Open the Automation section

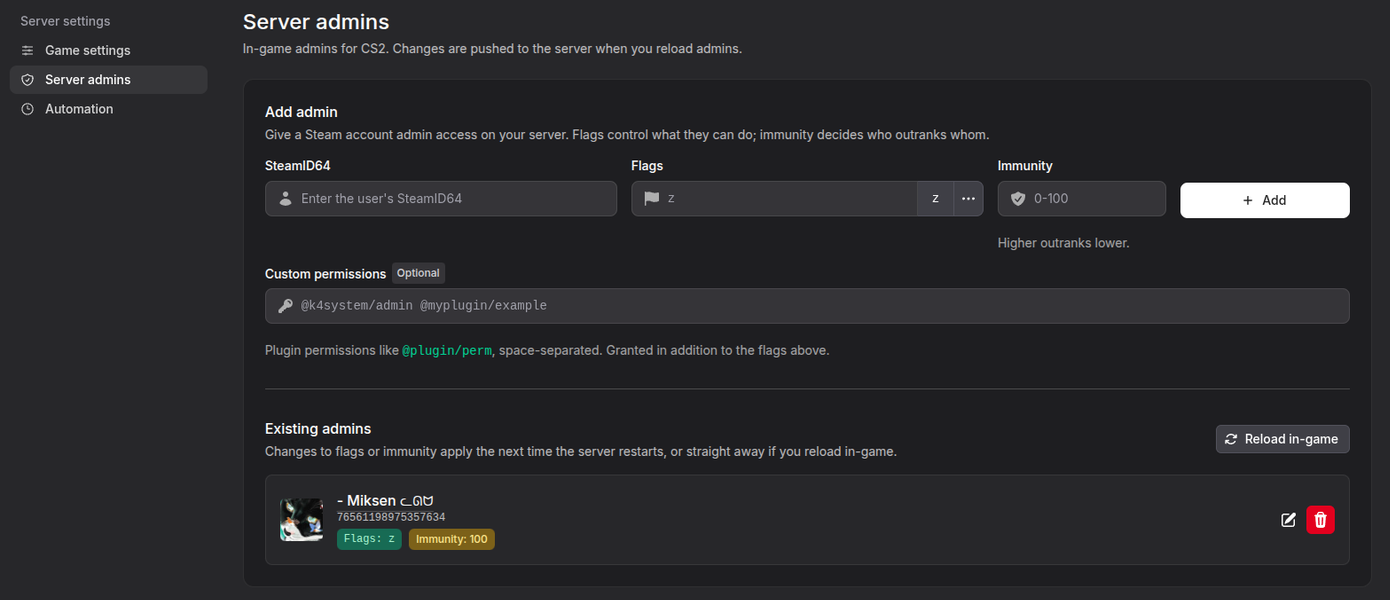[x=108, y=109]
